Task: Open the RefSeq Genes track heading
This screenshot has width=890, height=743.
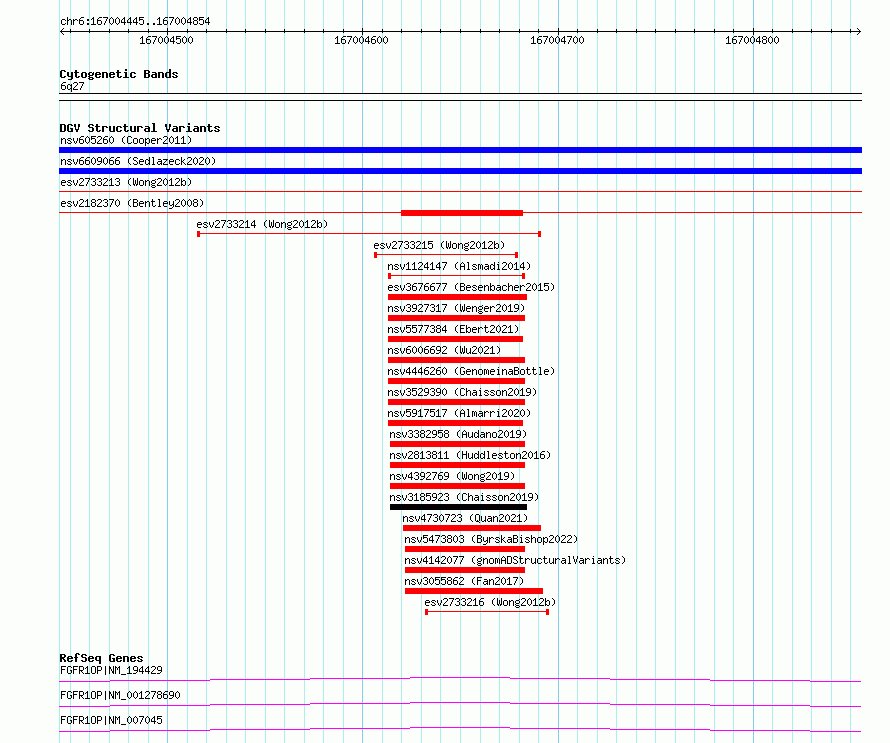Action: pyautogui.click(x=101, y=658)
